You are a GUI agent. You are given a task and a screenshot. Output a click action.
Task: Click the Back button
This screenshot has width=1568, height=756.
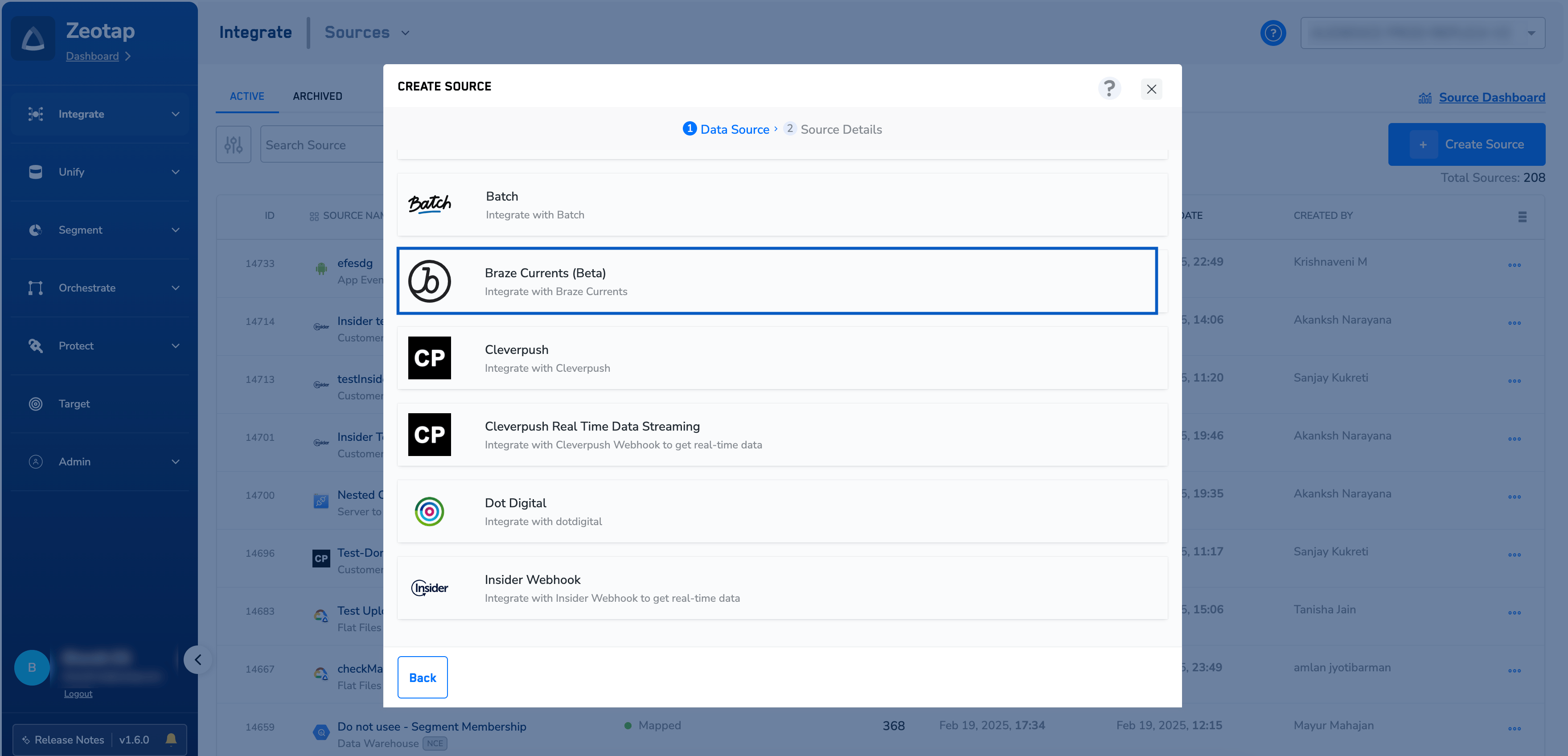click(x=423, y=678)
